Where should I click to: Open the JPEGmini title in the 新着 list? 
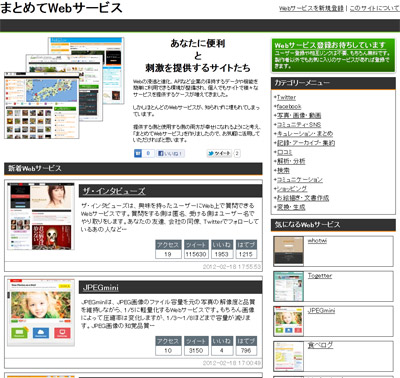point(100,287)
